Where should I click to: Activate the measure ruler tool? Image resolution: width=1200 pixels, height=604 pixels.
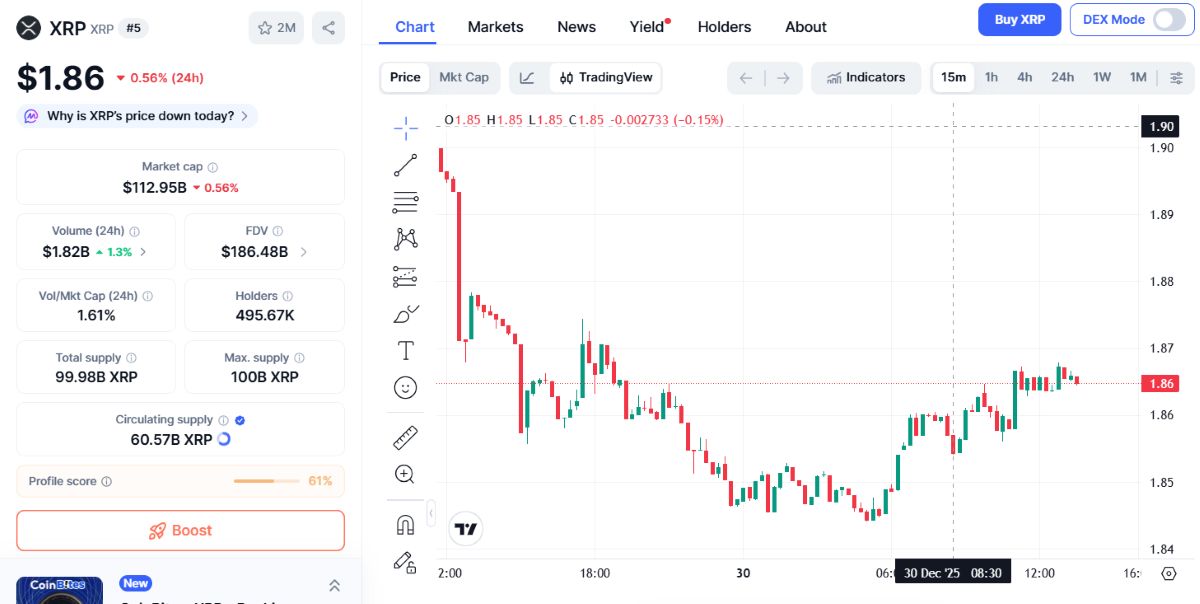pyautogui.click(x=405, y=437)
